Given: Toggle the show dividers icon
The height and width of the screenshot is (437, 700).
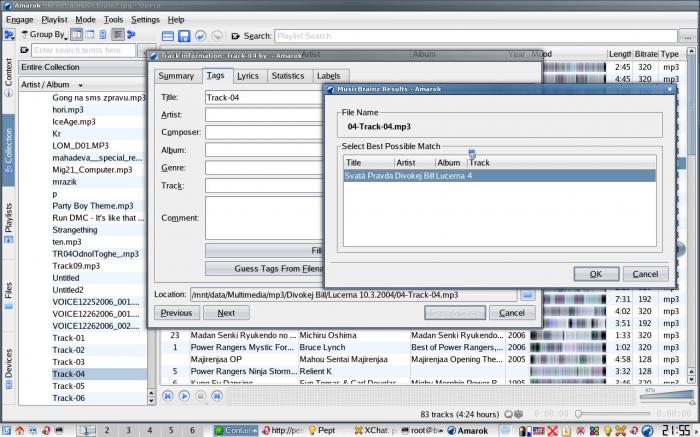Looking at the screenshot, I should point(117,34).
